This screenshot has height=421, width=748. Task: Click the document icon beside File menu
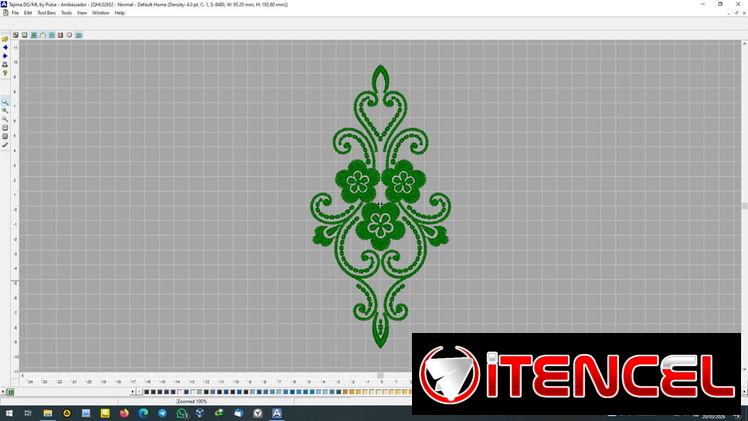click(x=5, y=13)
